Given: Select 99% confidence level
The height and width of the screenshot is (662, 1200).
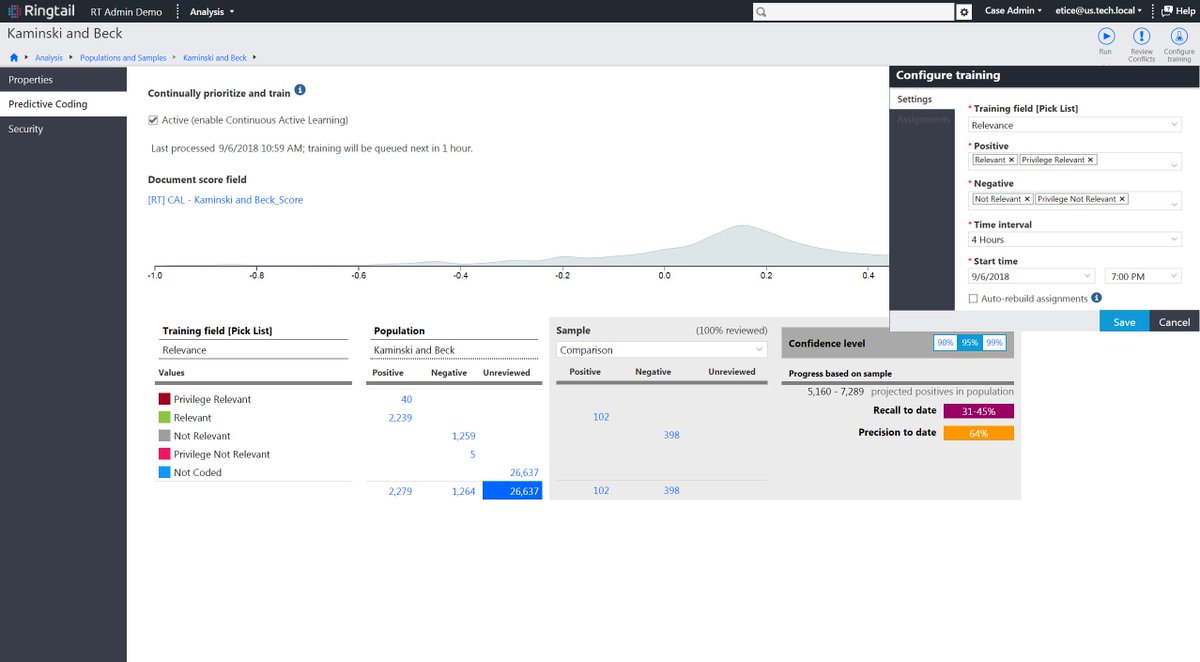Looking at the screenshot, I should click(x=993, y=343).
